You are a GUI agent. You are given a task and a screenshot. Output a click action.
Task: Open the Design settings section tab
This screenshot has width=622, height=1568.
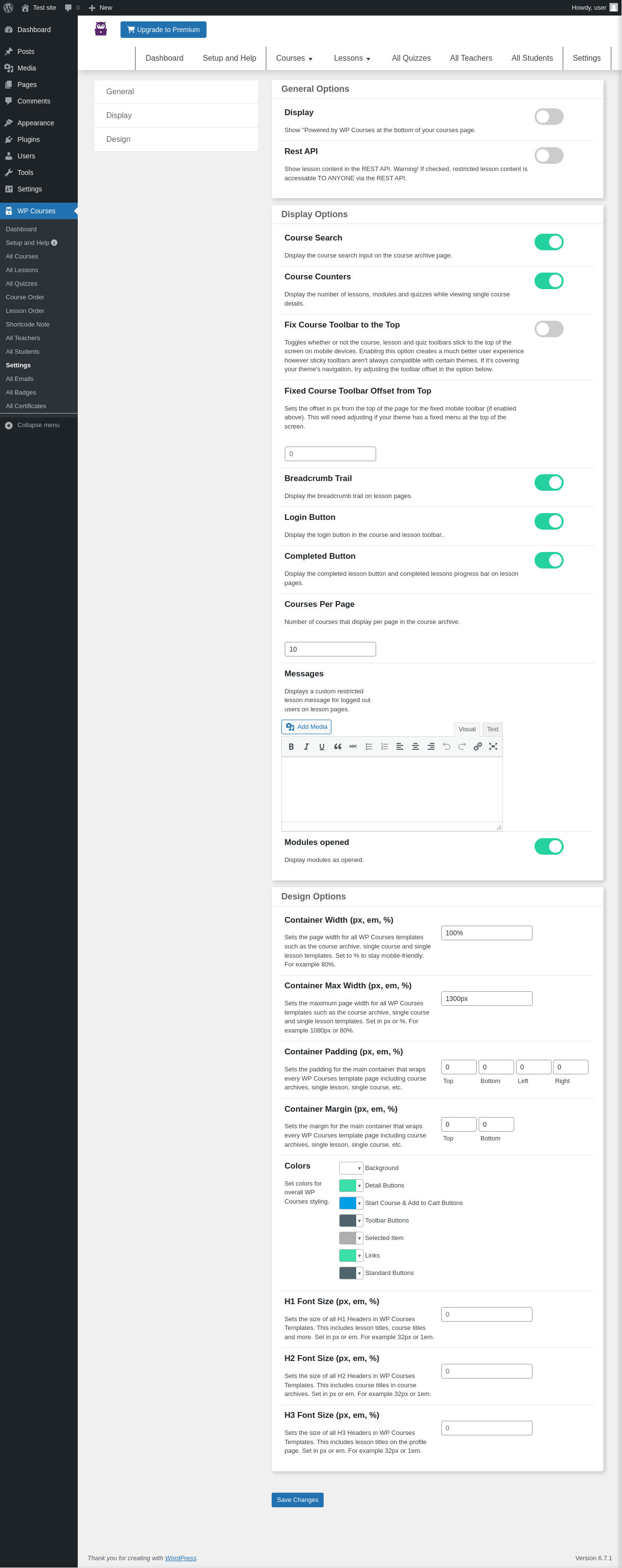coord(119,139)
